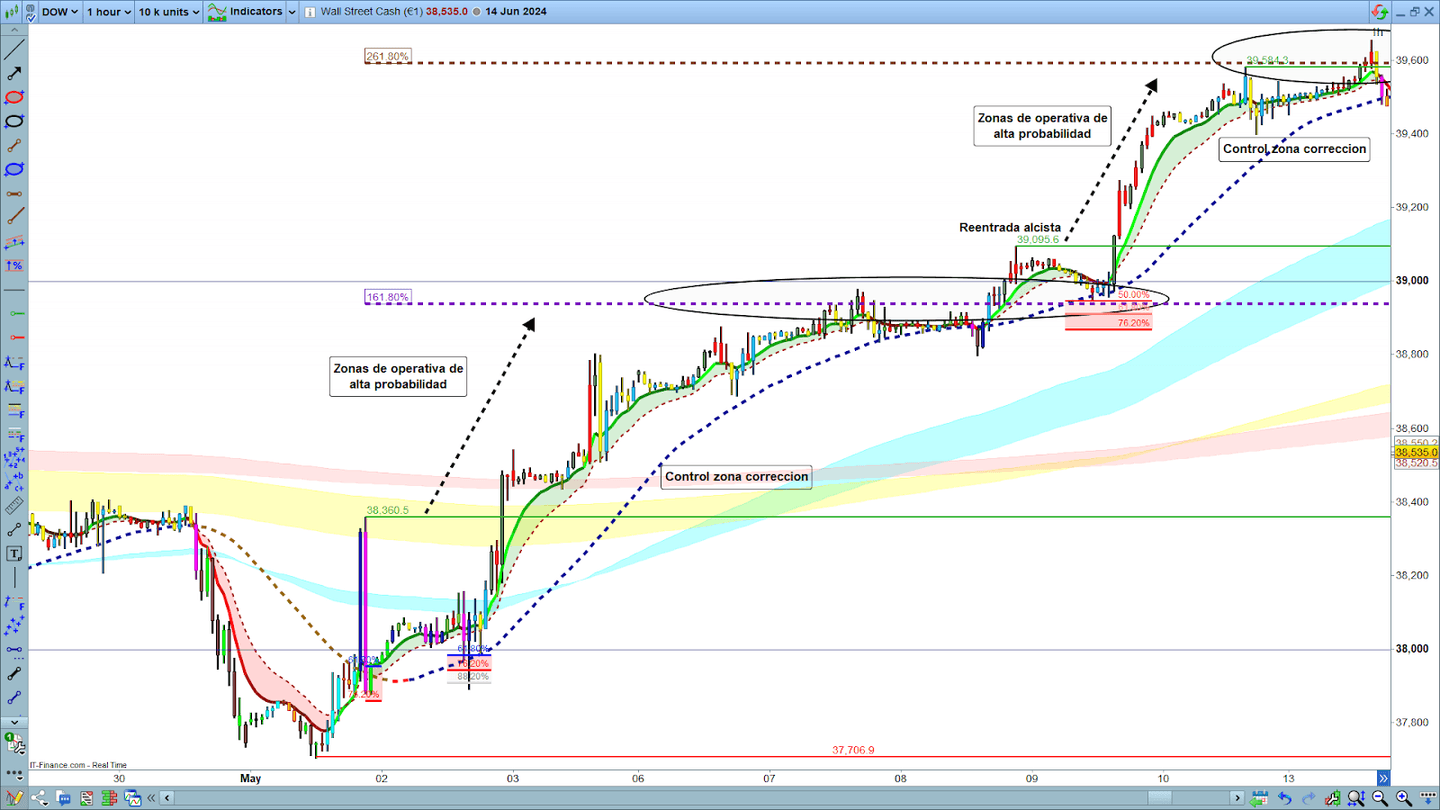Click the undo arrow icon
Image resolution: width=1440 pixels, height=810 pixels.
click(1285, 798)
